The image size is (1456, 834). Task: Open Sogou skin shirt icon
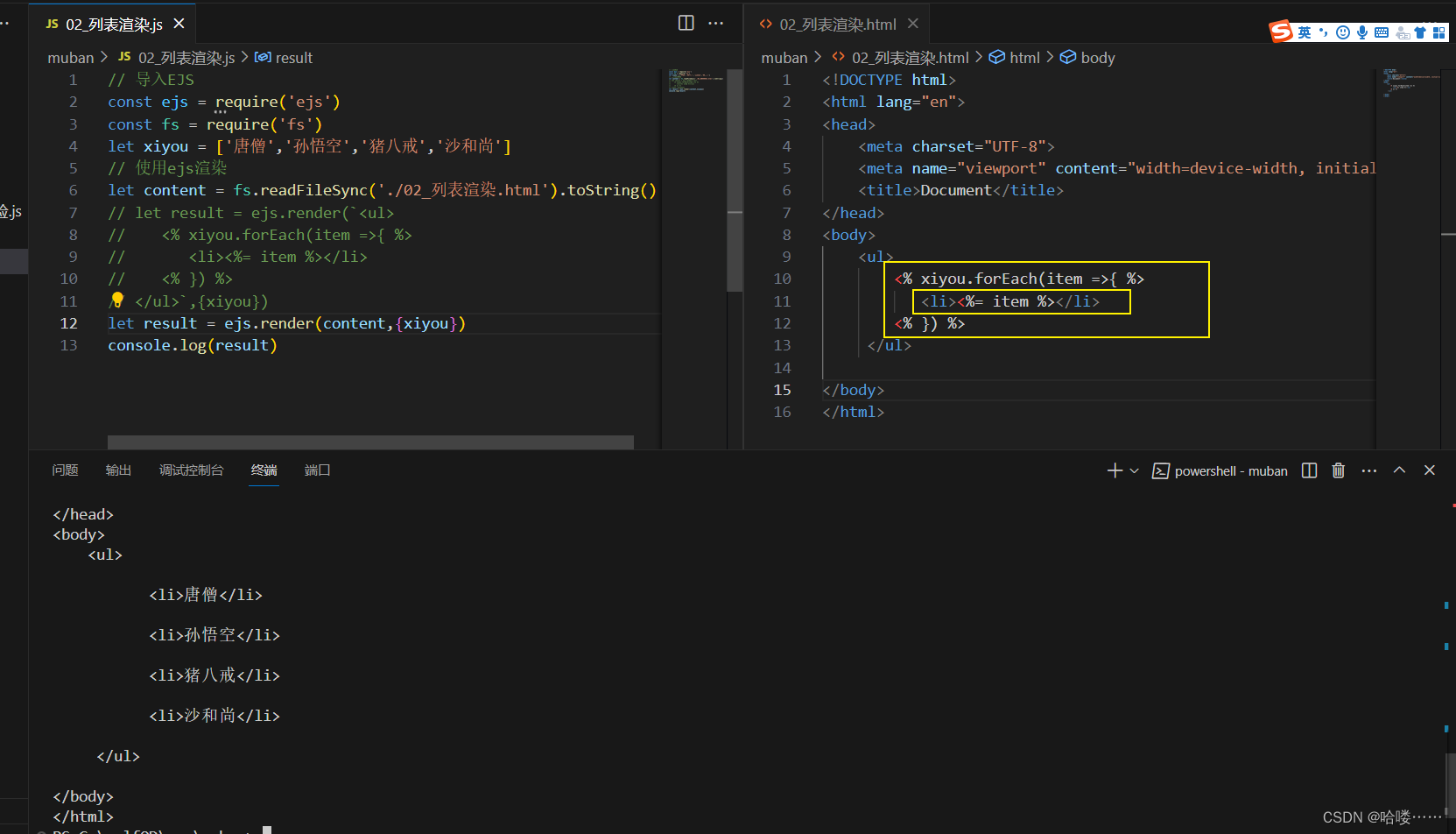pyautogui.click(x=1420, y=32)
